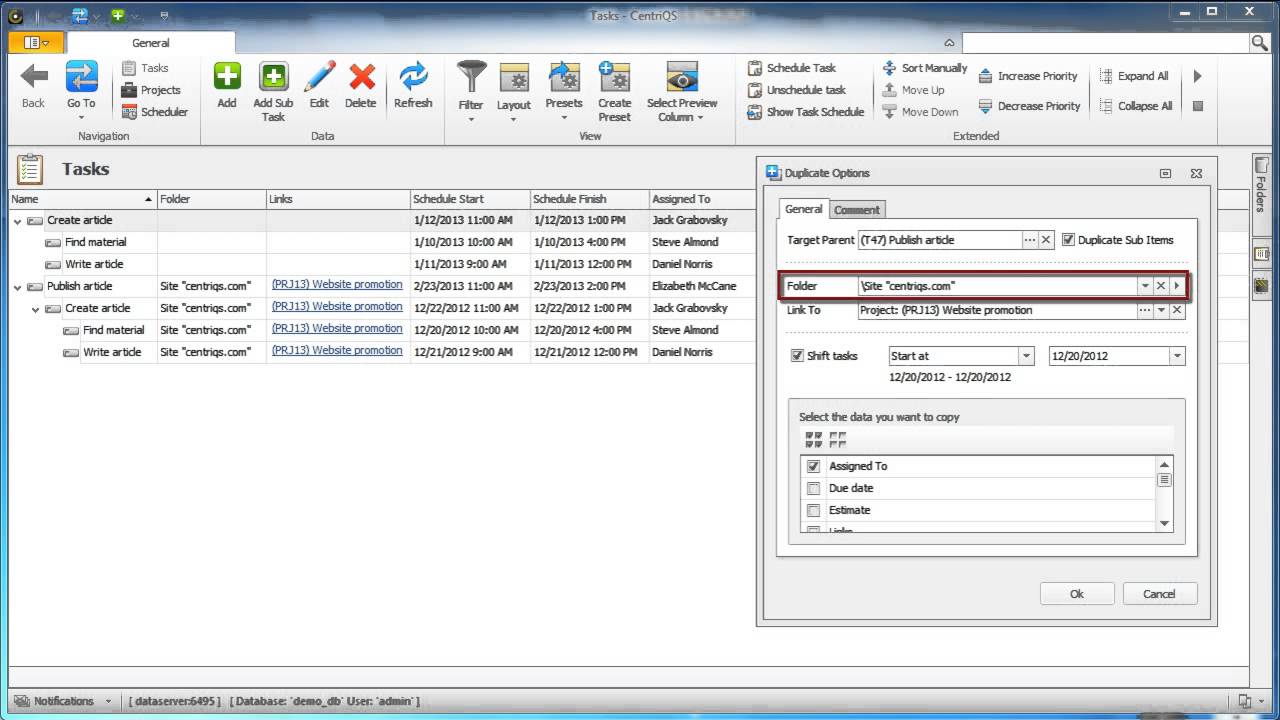Close the Duplicate Options dialog
The image size is (1280, 720).
(x=1196, y=173)
